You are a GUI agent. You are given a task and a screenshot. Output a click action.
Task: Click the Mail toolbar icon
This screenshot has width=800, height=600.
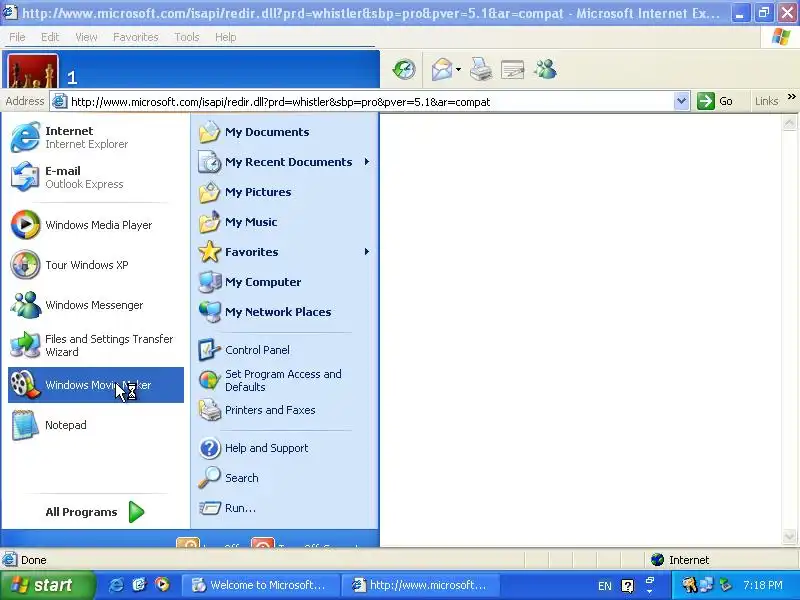[442, 69]
